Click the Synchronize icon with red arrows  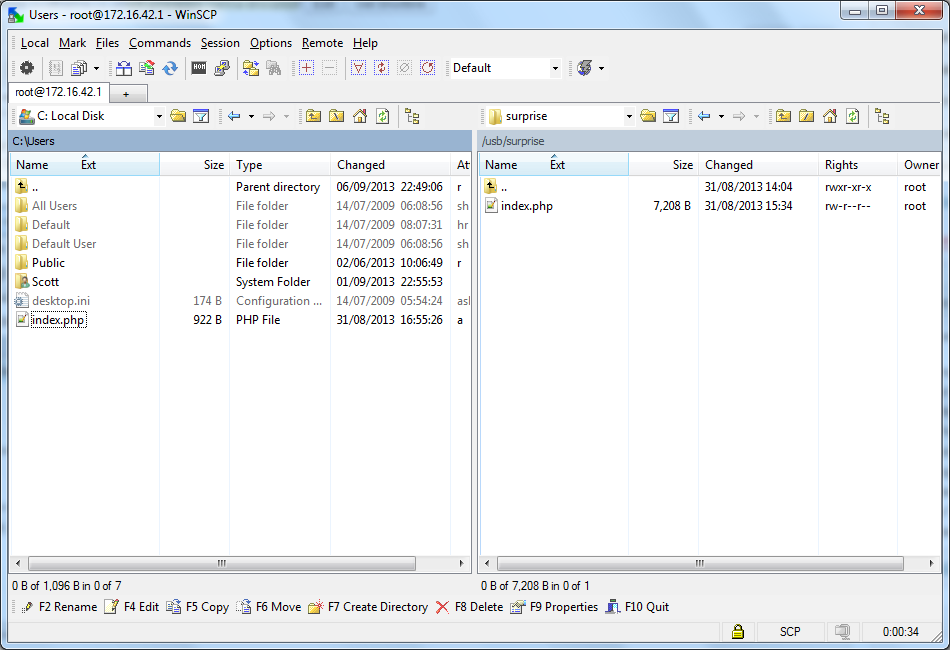pos(147,68)
